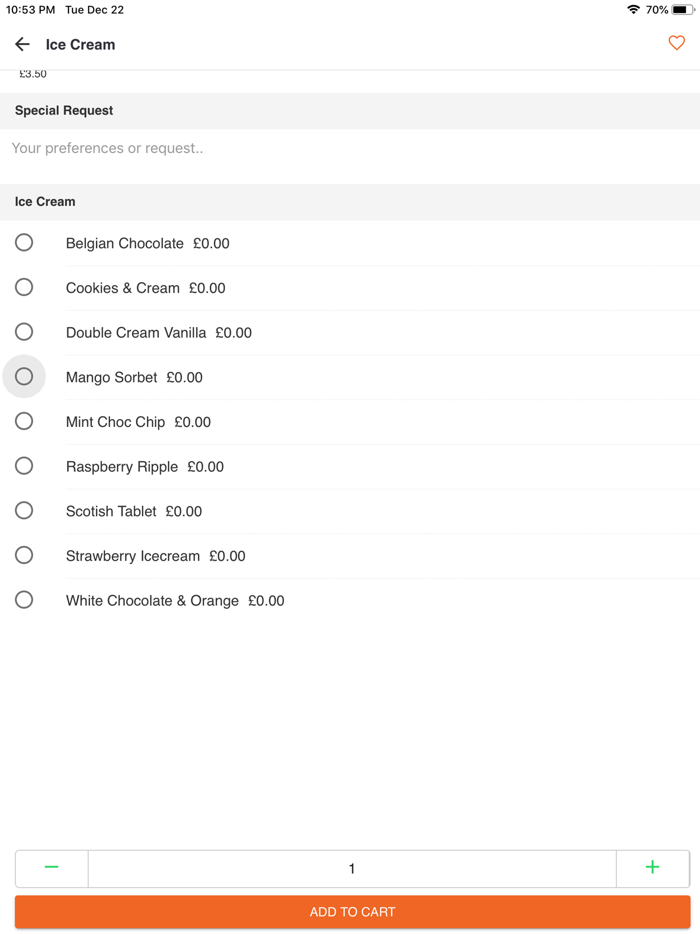700x934 pixels.
Task: Tap the heart icon to favorite this item
Action: [676, 44]
